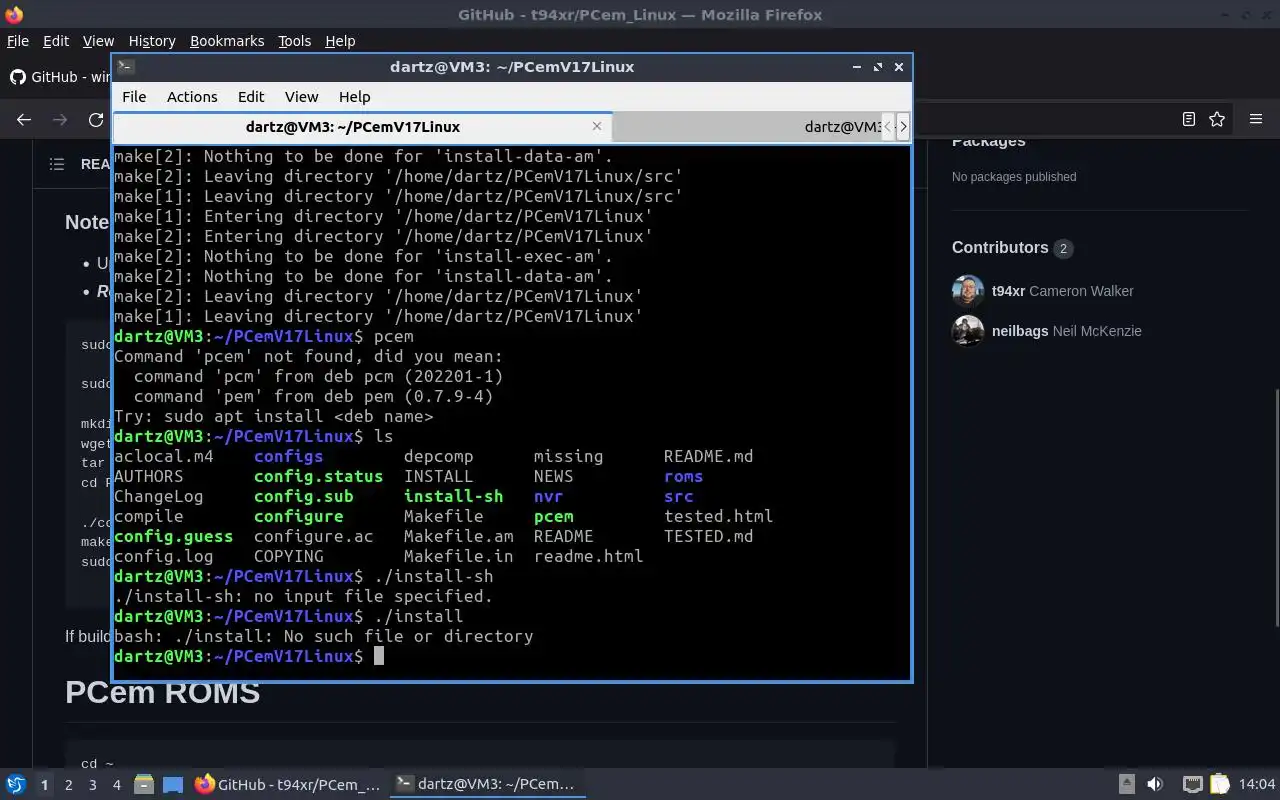This screenshot has height=800, width=1280.
Task: Click 'No packages published' text
Action: [1014, 177]
